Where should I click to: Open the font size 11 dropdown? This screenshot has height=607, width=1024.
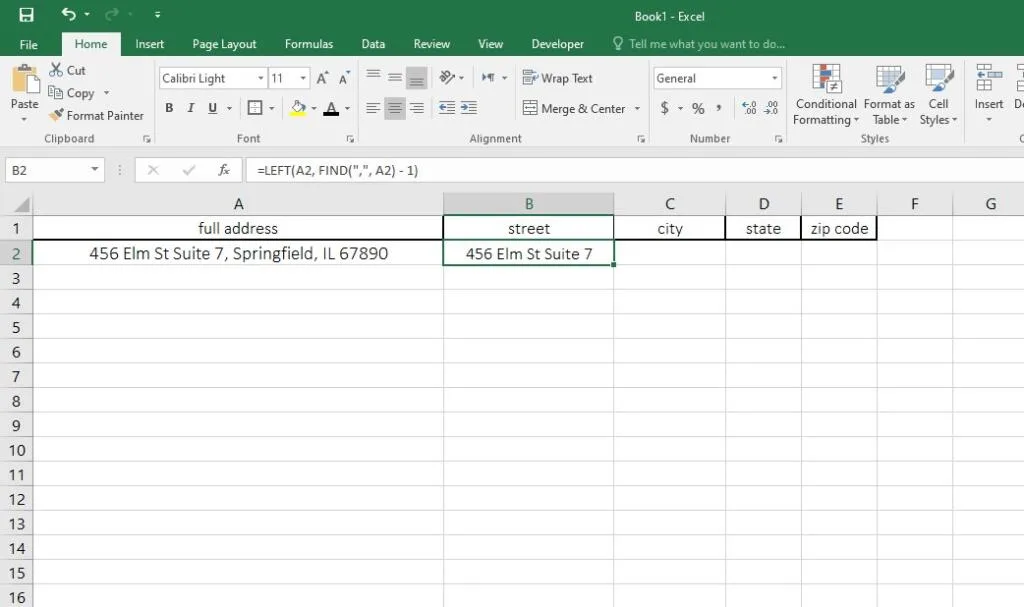(x=303, y=78)
